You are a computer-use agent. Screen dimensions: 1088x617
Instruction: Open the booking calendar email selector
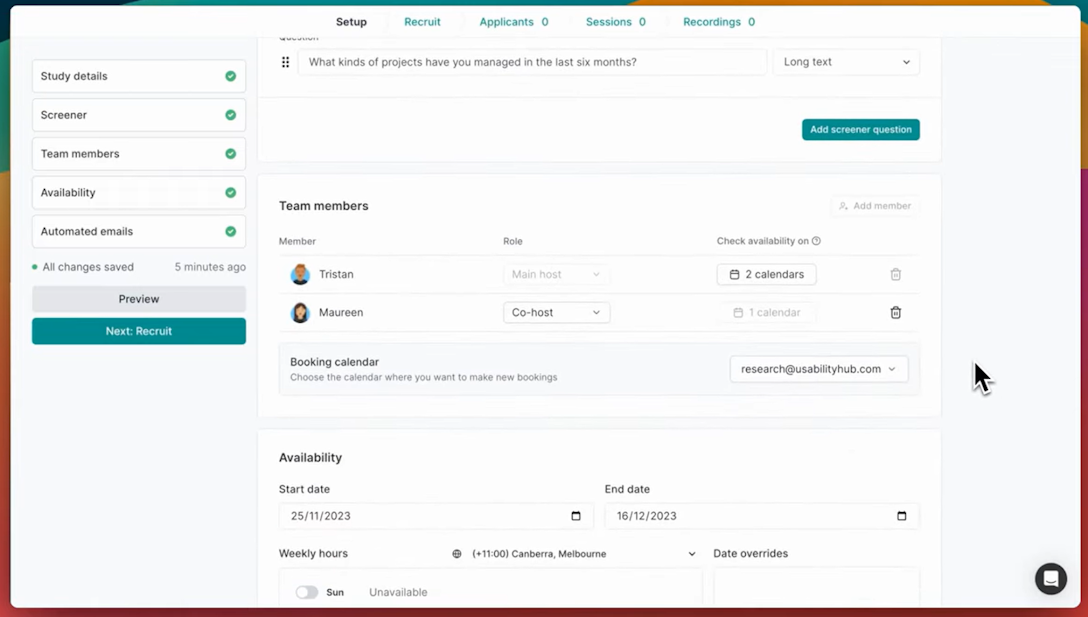coord(819,369)
